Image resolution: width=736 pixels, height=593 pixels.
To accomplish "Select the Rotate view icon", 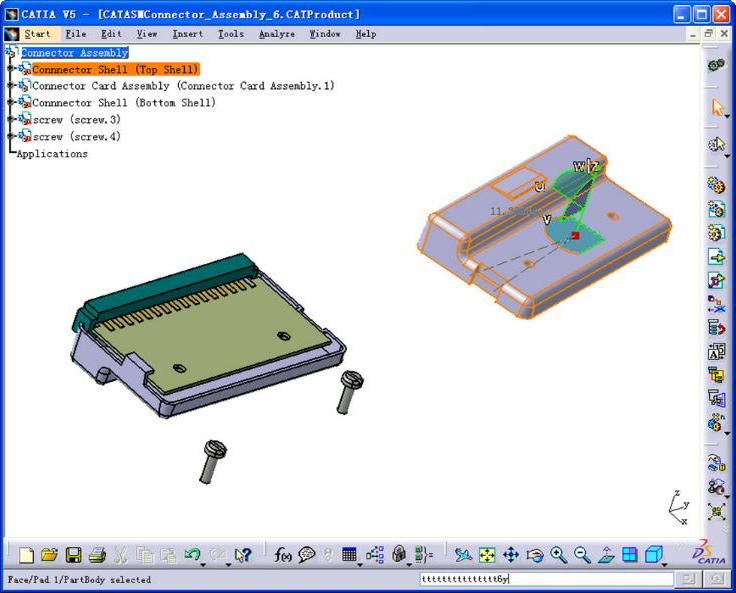I will point(535,555).
